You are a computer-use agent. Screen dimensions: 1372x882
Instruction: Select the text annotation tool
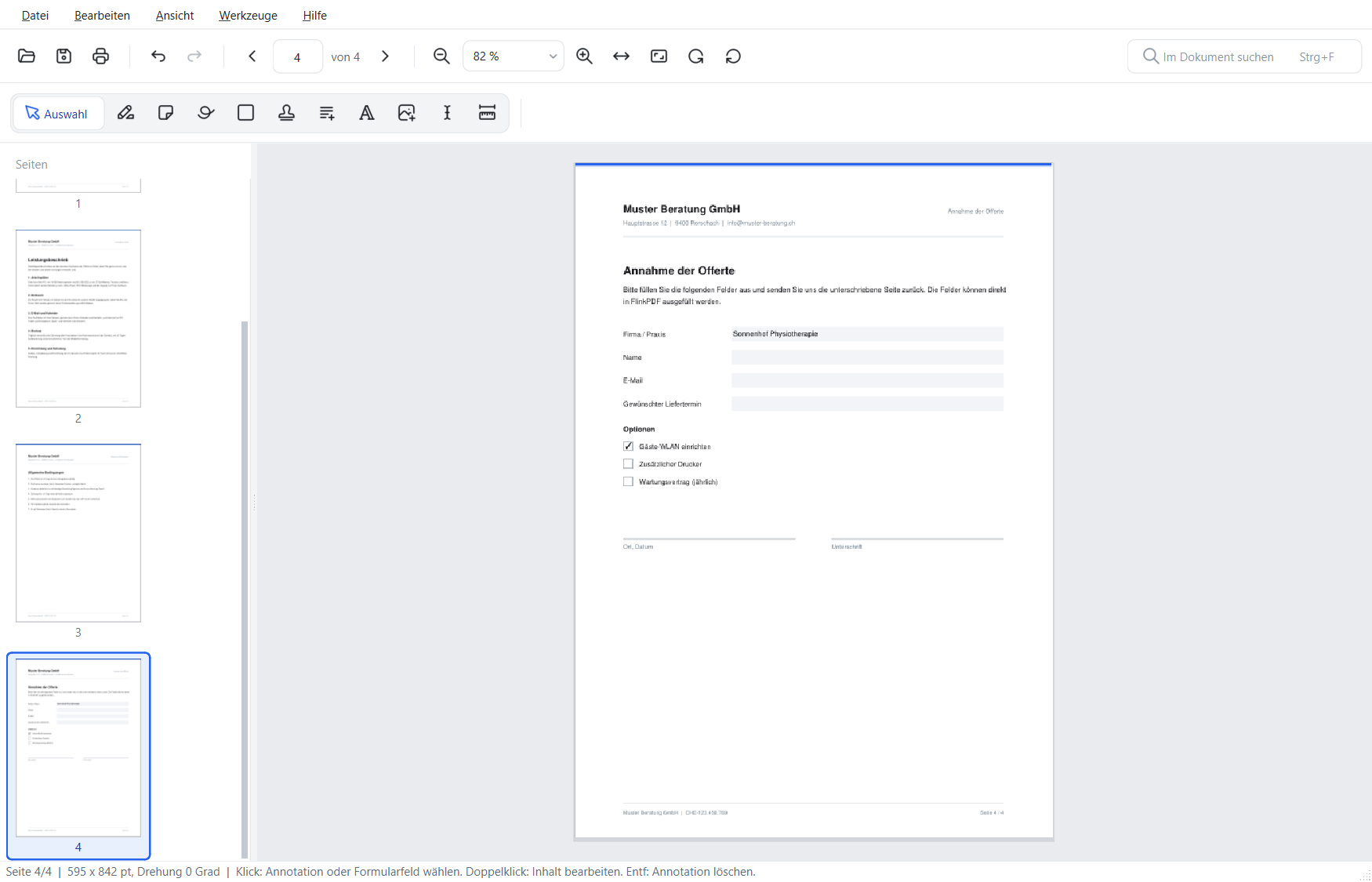(x=367, y=113)
